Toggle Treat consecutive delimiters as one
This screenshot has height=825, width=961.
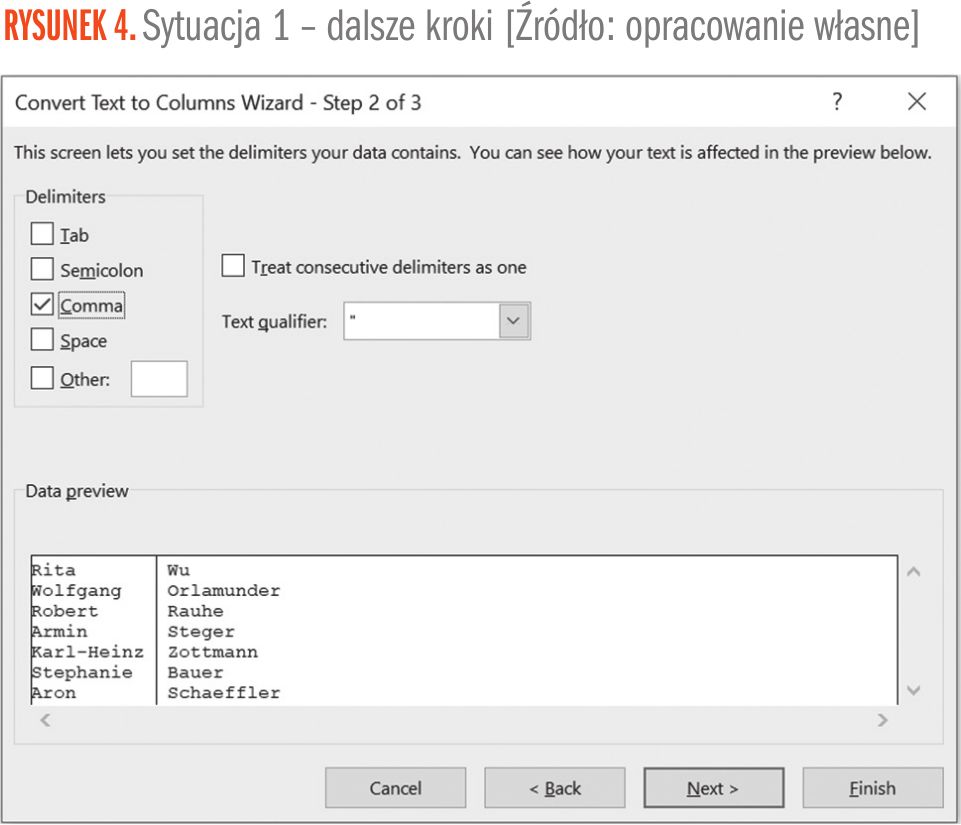(x=233, y=267)
